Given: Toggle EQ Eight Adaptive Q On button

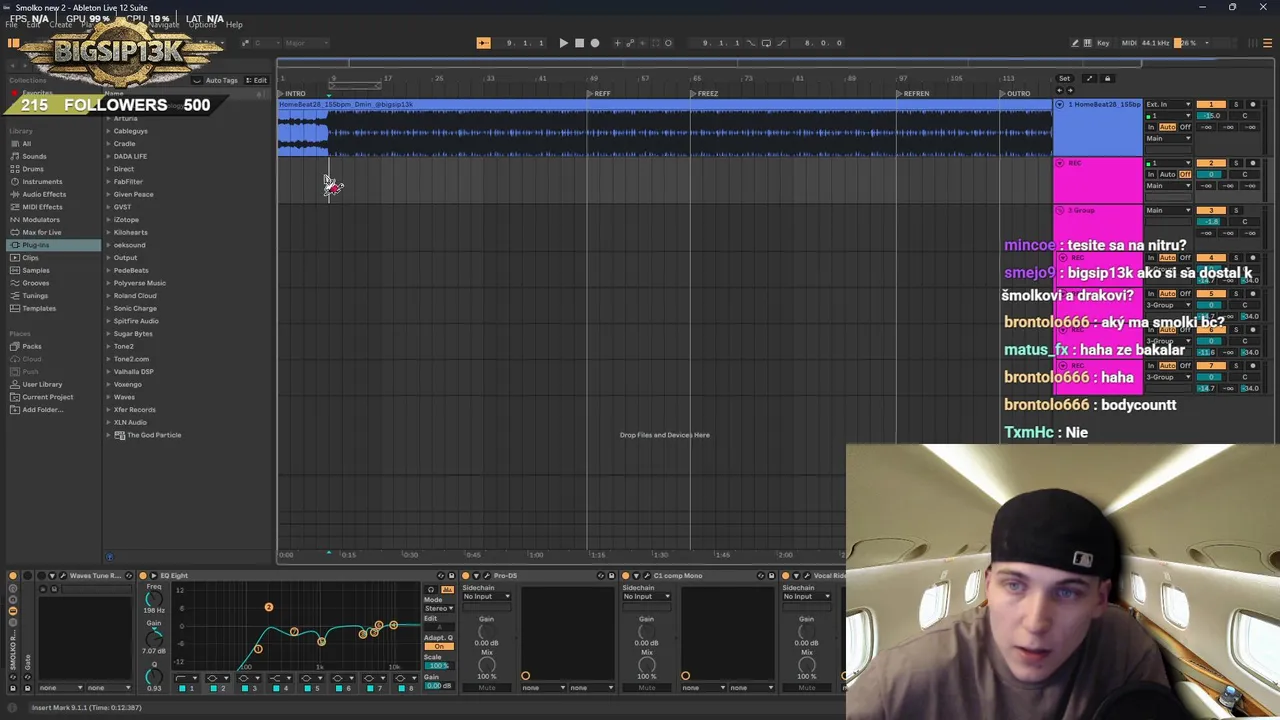Looking at the screenshot, I should click(x=438, y=646).
